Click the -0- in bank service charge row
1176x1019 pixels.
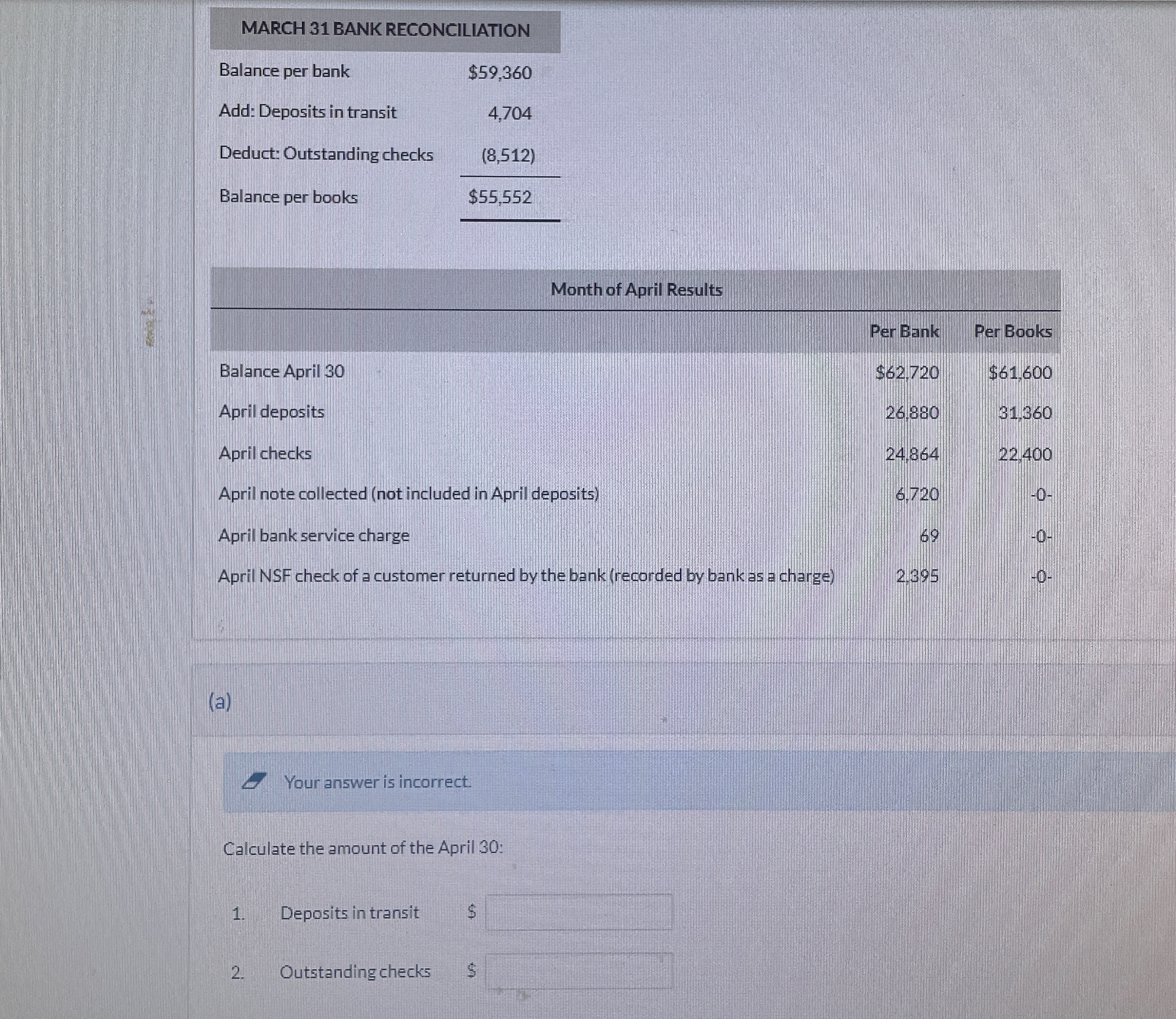point(1041,536)
